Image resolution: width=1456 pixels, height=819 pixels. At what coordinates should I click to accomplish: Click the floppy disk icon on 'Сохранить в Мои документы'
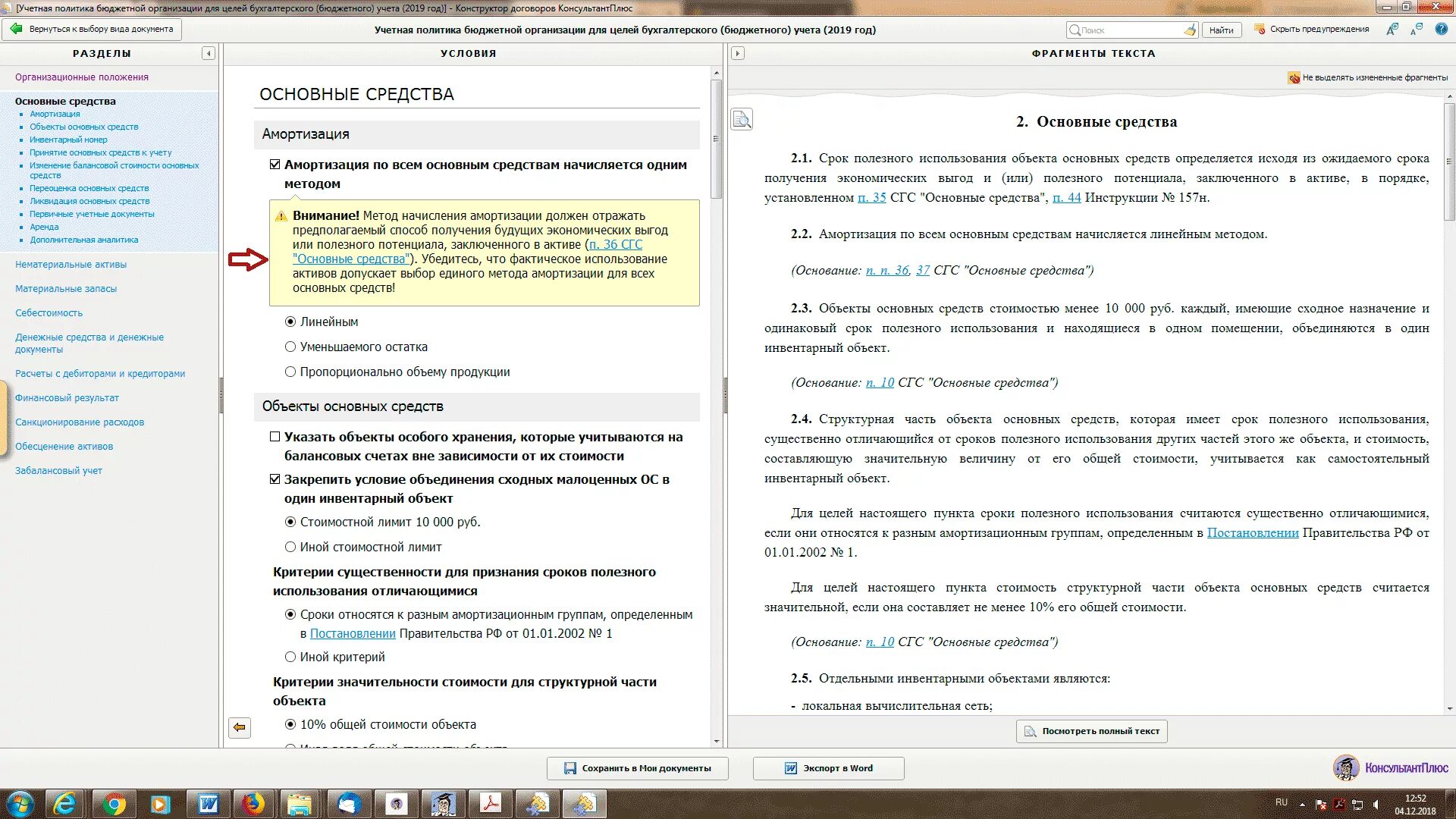[x=570, y=768]
